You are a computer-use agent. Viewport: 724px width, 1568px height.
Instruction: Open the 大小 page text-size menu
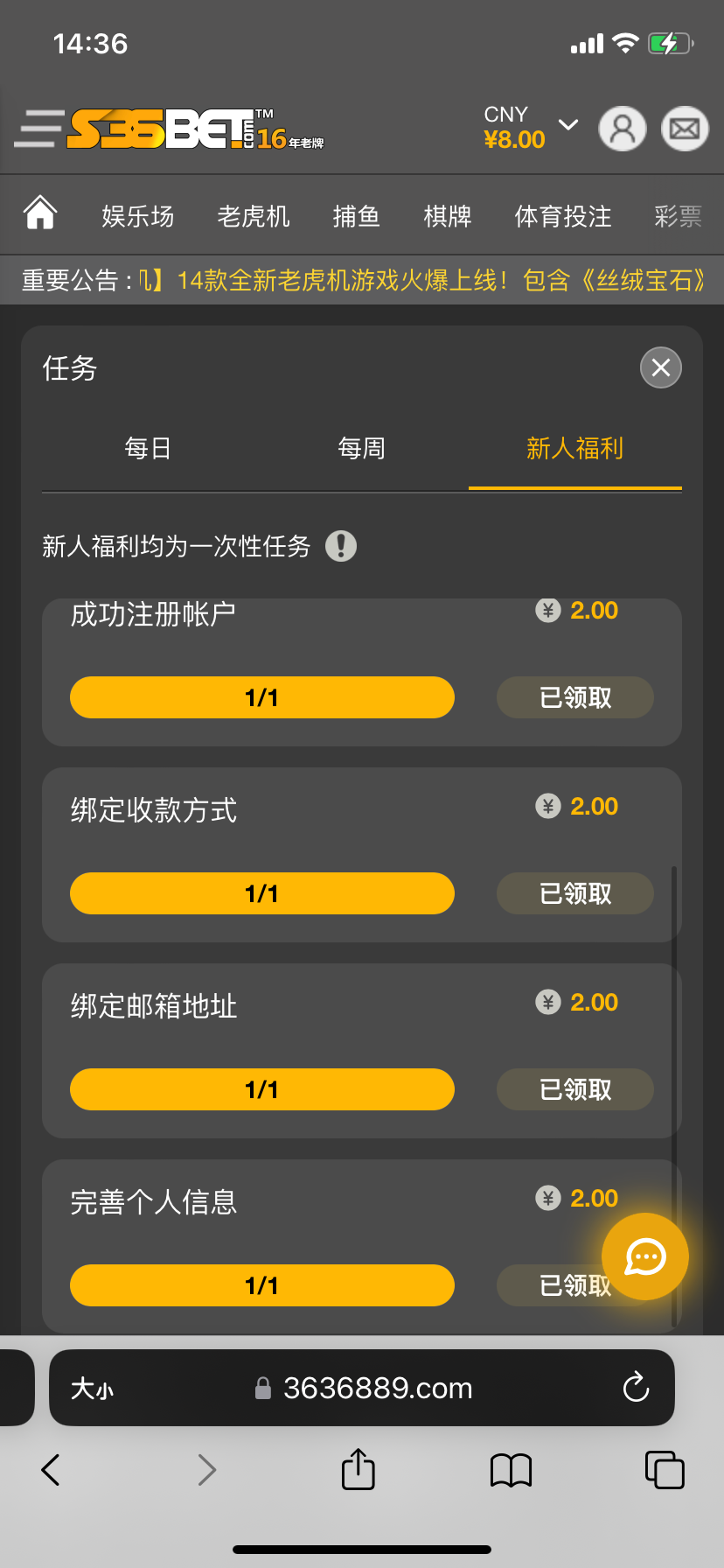(x=92, y=1389)
